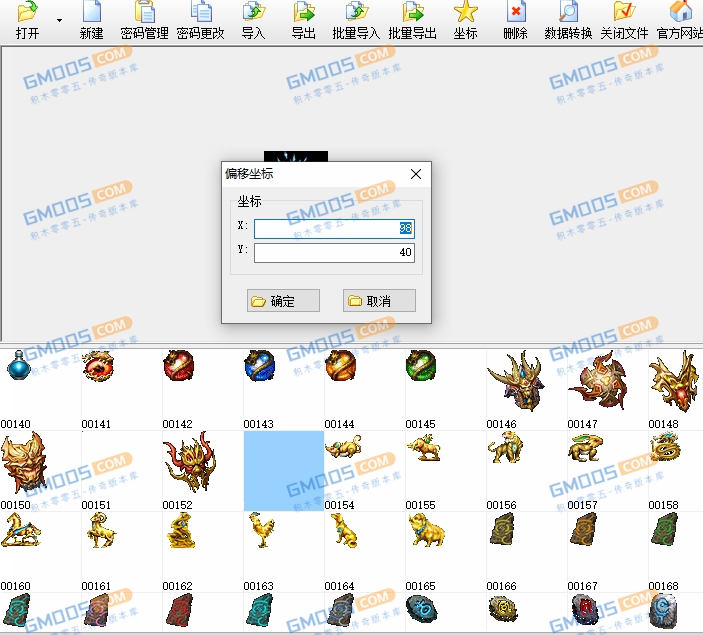The width and height of the screenshot is (703, 635).
Task: Select thumbnail 00145 green orb
Action: click(446, 390)
